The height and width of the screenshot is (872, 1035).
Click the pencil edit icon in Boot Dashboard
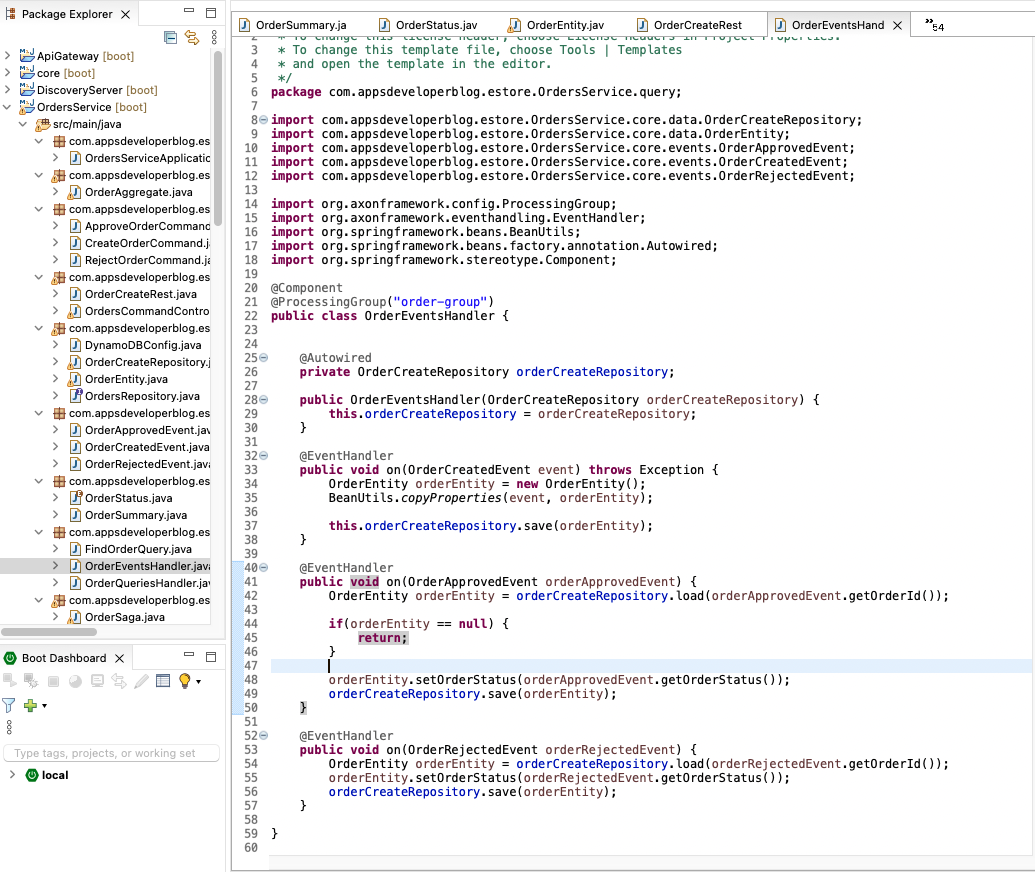click(x=141, y=682)
